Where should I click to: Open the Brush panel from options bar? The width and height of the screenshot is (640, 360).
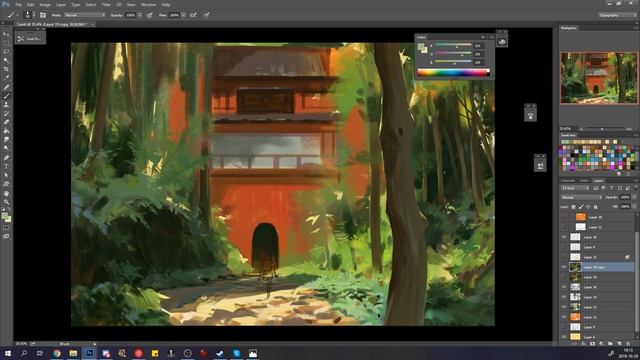43,15
